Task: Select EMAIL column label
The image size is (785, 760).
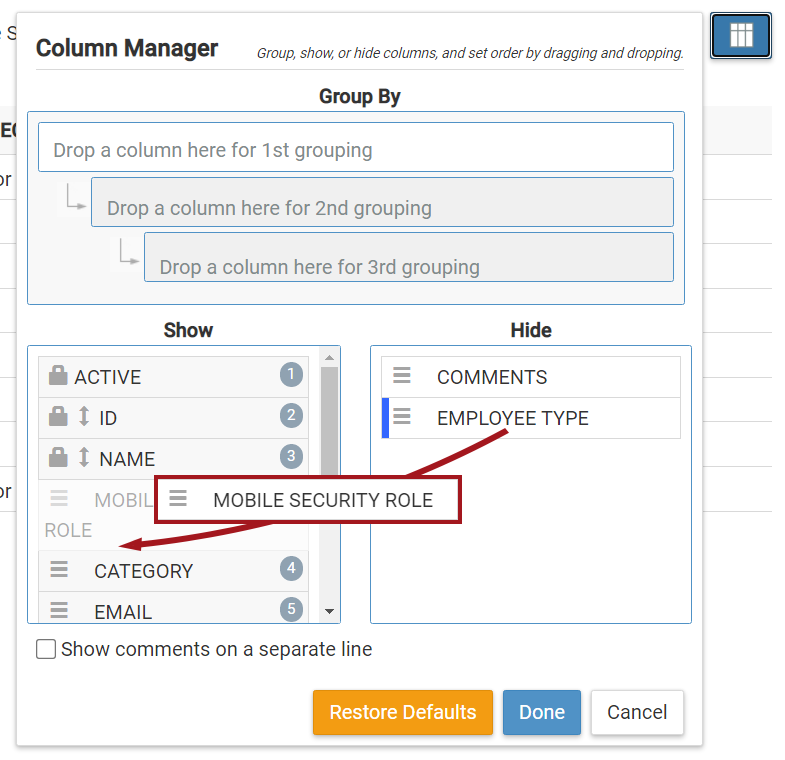Action: 123,612
